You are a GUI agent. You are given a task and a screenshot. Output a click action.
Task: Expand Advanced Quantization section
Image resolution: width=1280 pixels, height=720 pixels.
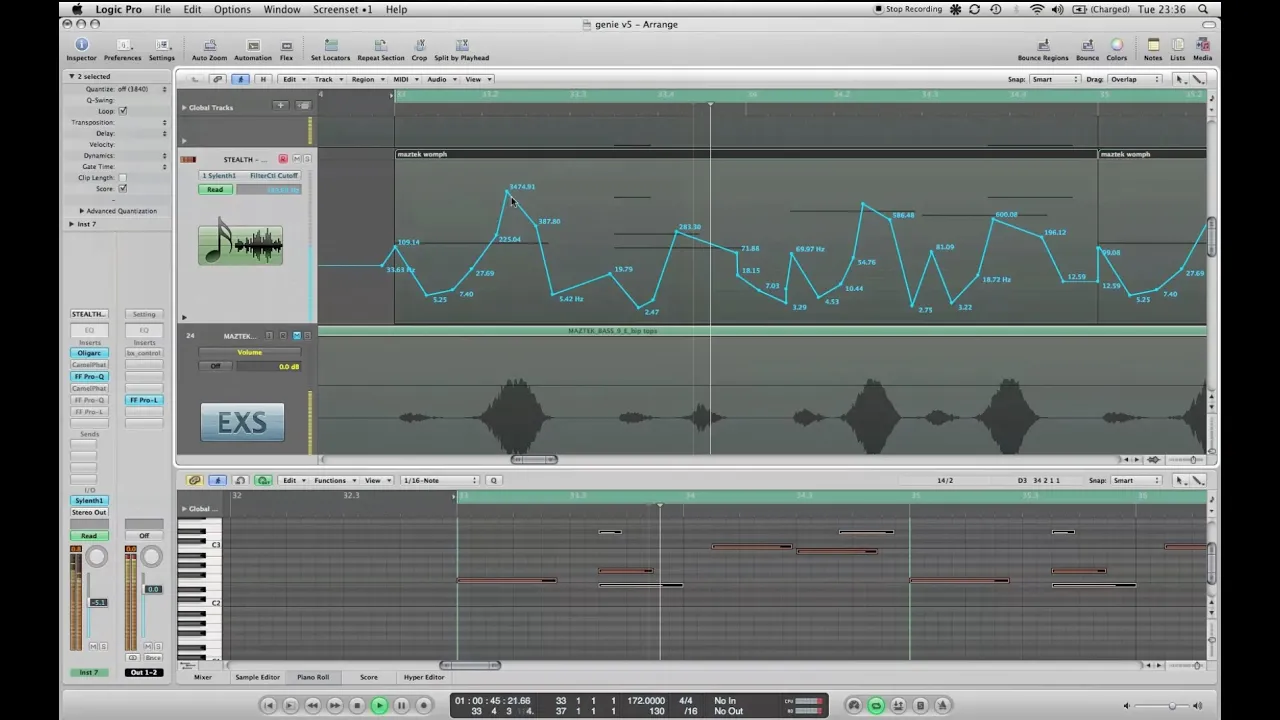[82, 211]
